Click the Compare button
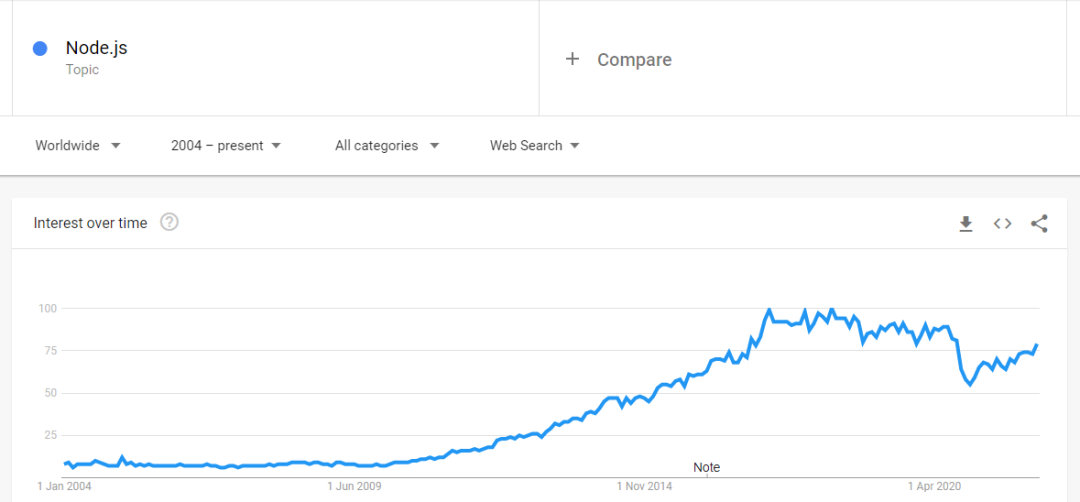 coord(634,60)
